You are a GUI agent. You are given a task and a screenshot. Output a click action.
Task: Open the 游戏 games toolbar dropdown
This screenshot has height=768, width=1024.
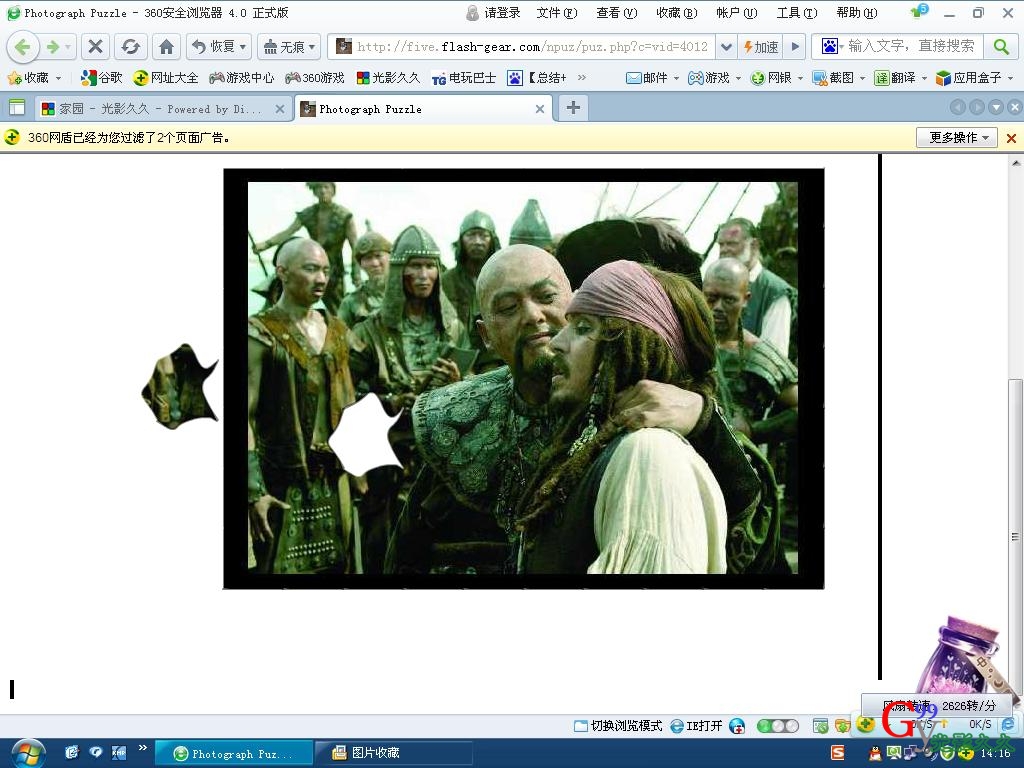tap(714, 78)
